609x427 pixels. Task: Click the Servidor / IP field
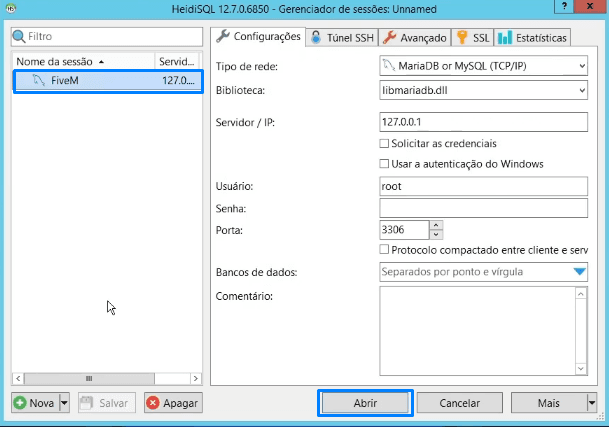coord(483,122)
